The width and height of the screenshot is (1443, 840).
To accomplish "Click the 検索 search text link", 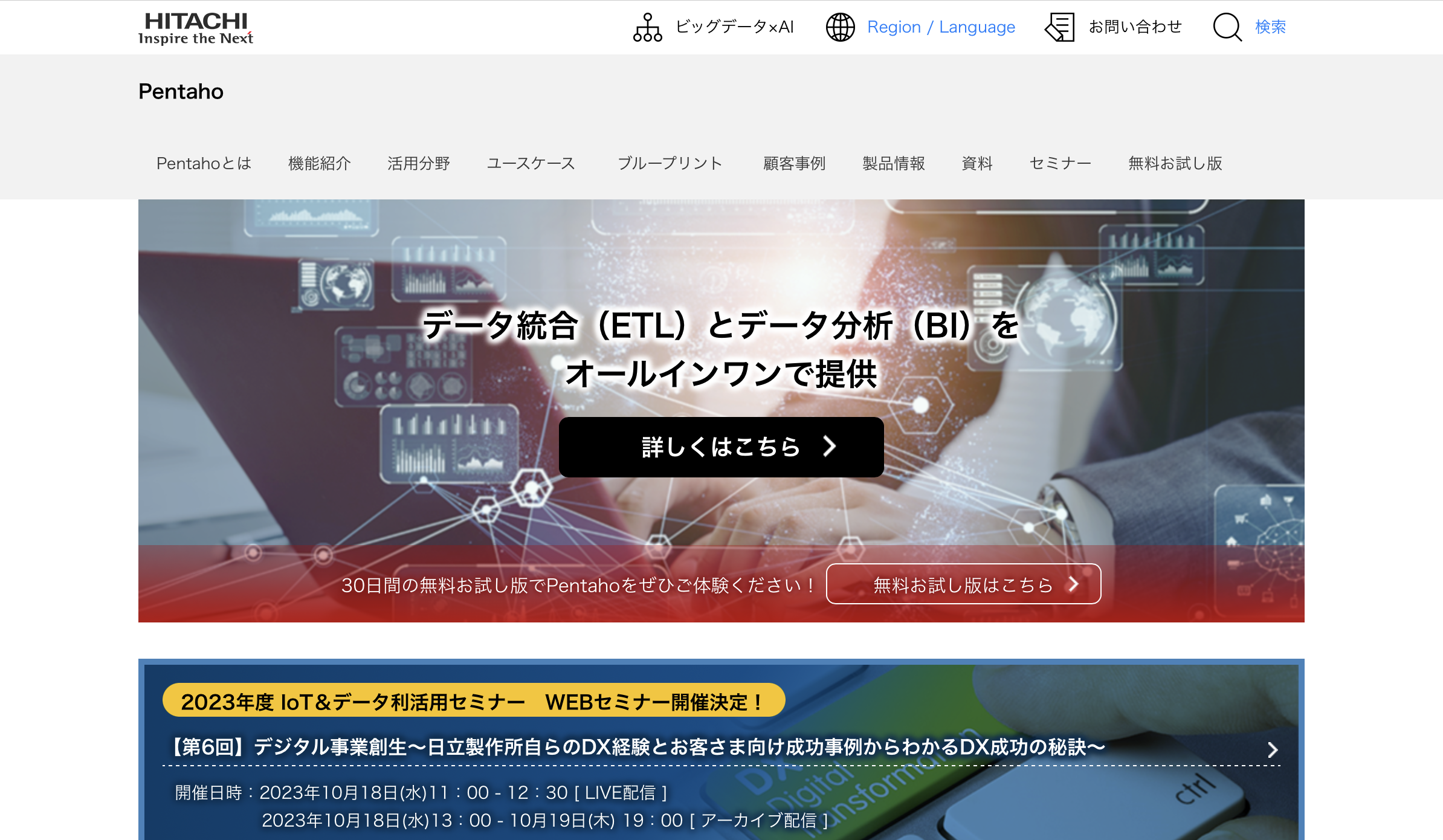I will click(x=1270, y=27).
